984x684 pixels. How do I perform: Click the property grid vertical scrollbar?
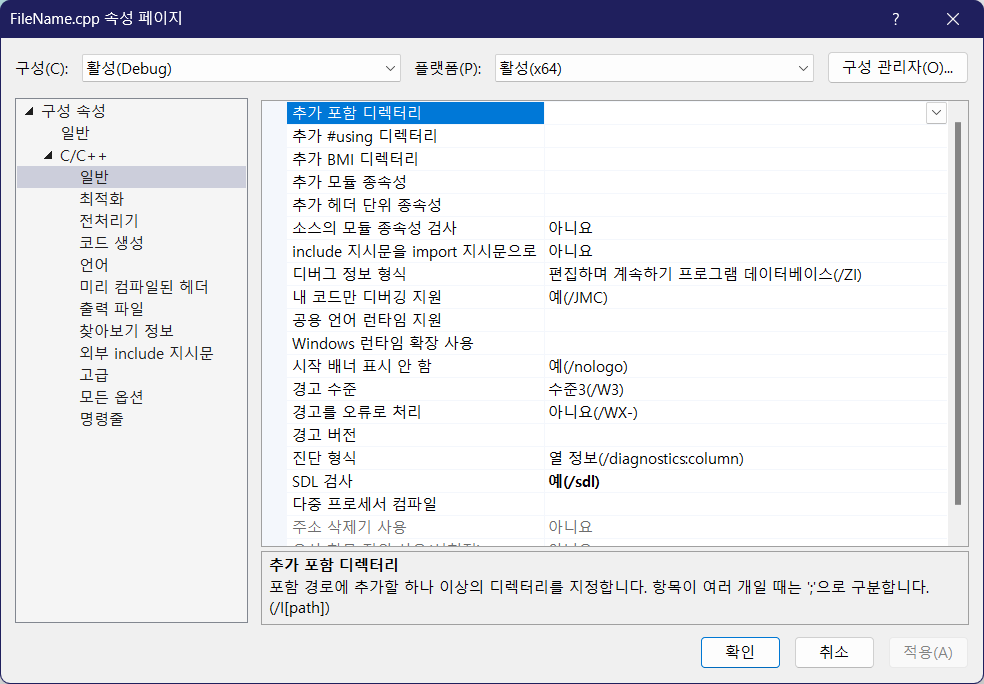(x=958, y=314)
